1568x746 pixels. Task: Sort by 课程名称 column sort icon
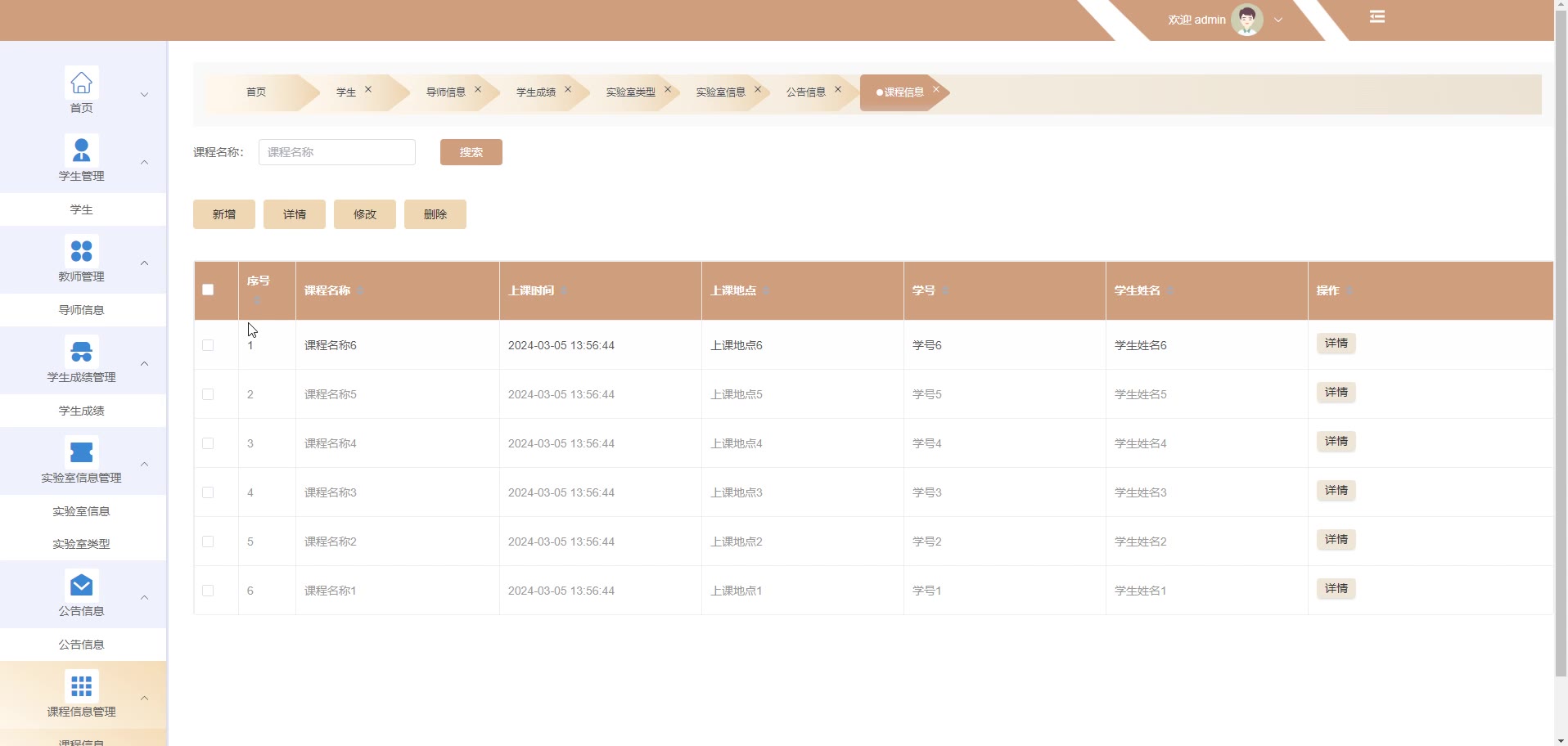[360, 291]
